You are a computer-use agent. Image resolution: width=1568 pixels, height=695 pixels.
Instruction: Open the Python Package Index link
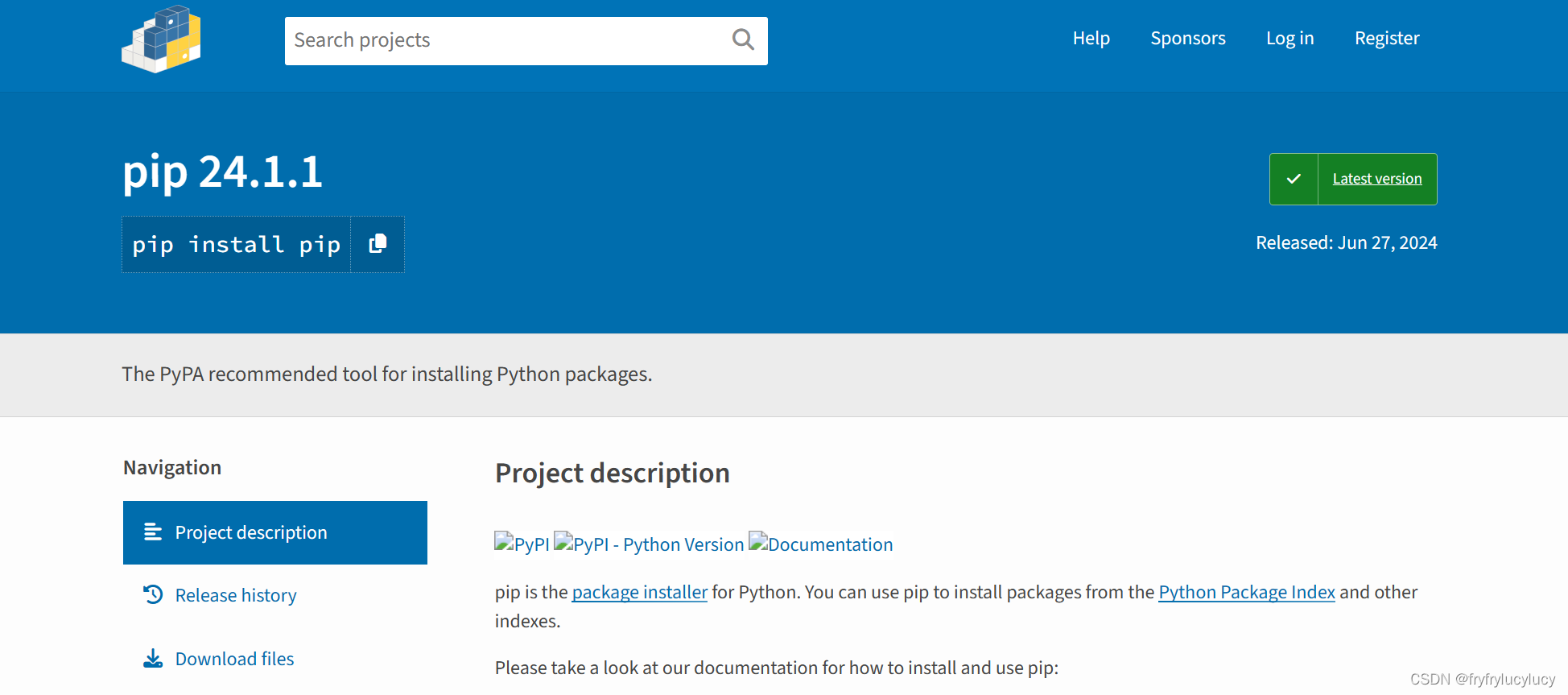(x=1246, y=592)
